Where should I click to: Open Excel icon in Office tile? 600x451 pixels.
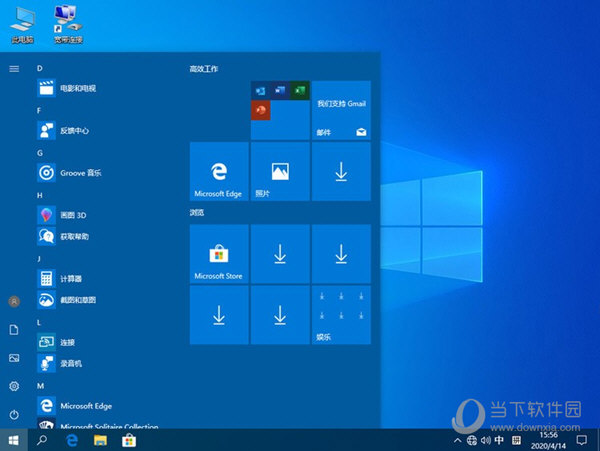300,91
